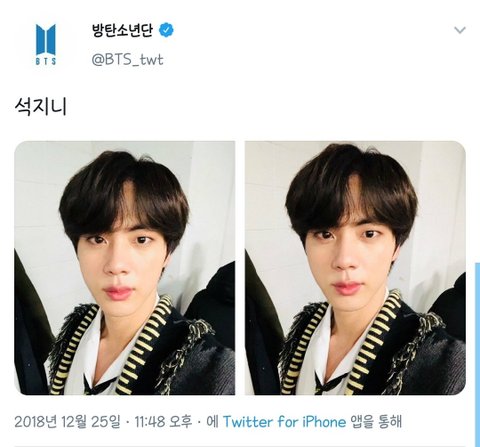
Task: Click the word iPhone in the source link
Action: tap(324, 422)
